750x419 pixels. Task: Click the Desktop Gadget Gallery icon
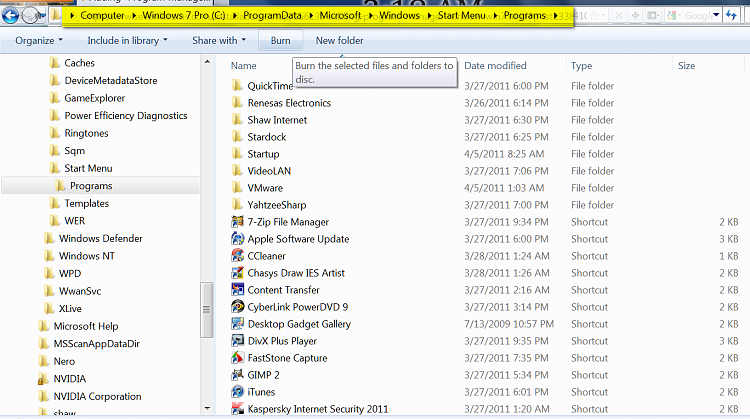[237, 323]
